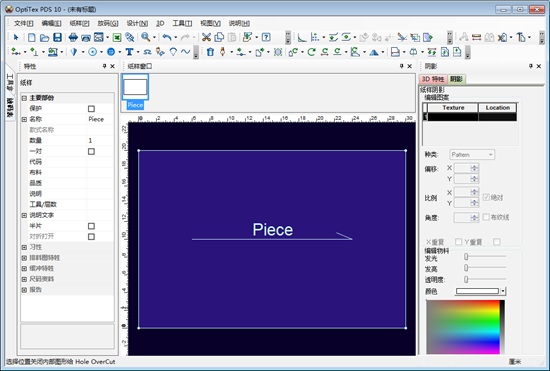The height and width of the screenshot is (371, 550).
Task: Click the green rotate arrow icon
Action: coord(311,52)
